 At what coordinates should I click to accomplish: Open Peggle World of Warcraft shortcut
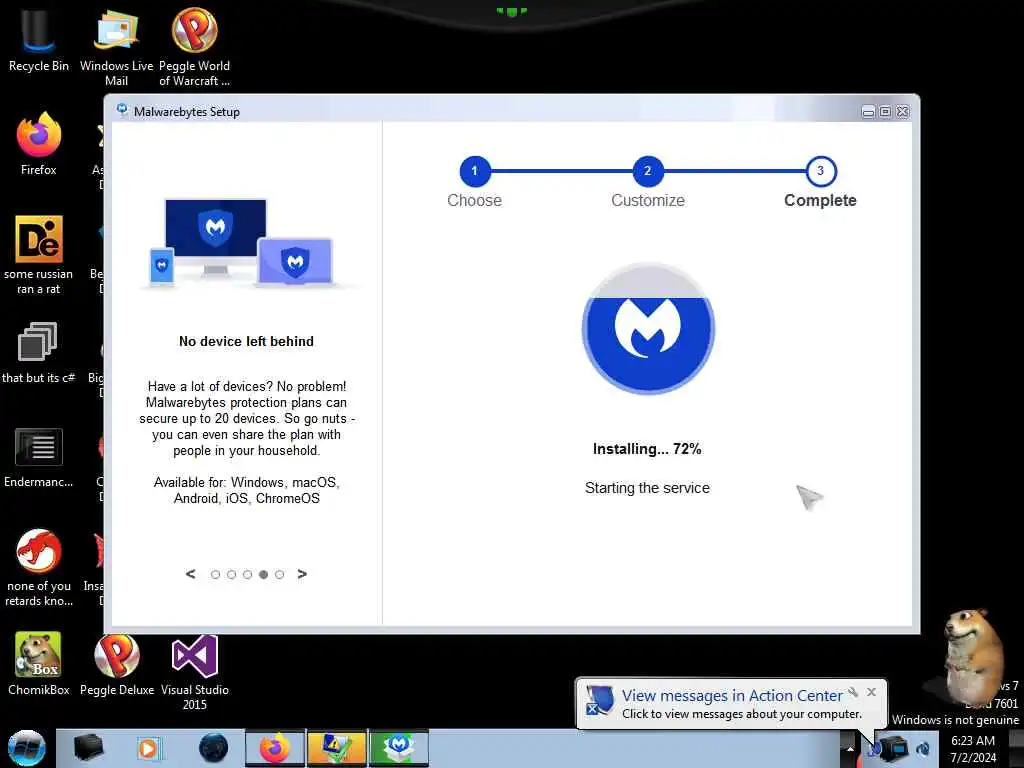point(195,47)
